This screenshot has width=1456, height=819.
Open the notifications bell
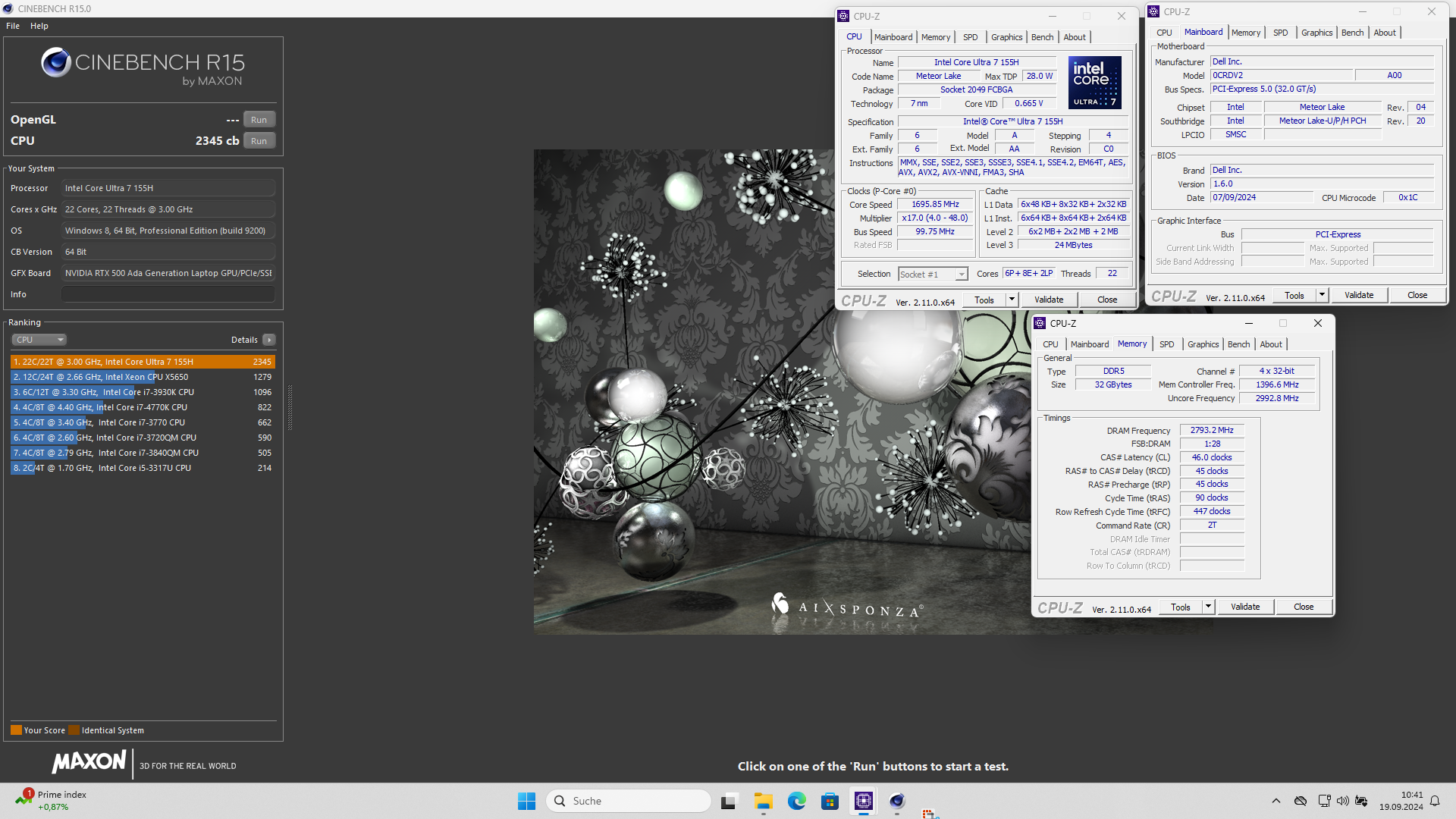click(1435, 801)
